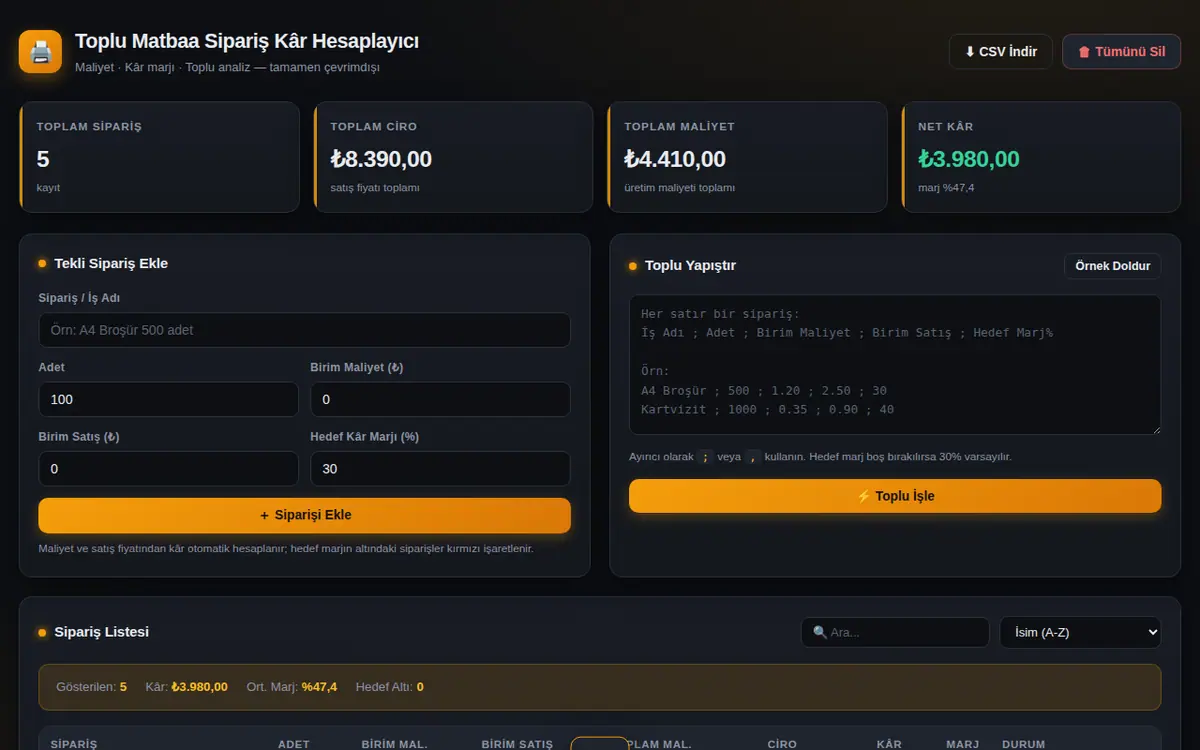Click the Toplu Yapıştır heading
Viewport: 1200px width, 750px height.
click(x=690, y=265)
